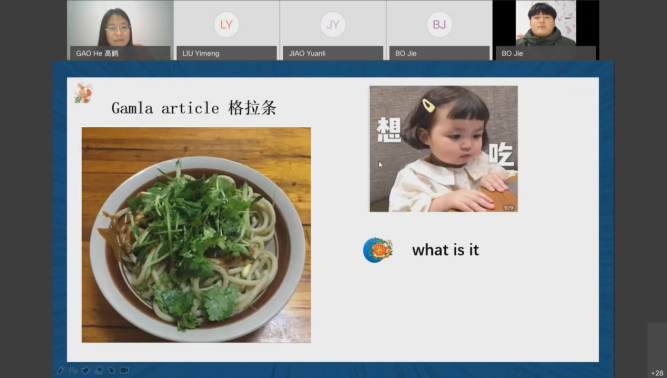Click the LIU Yimeng name label
667x378 pixels.
(x=201, y=53)
